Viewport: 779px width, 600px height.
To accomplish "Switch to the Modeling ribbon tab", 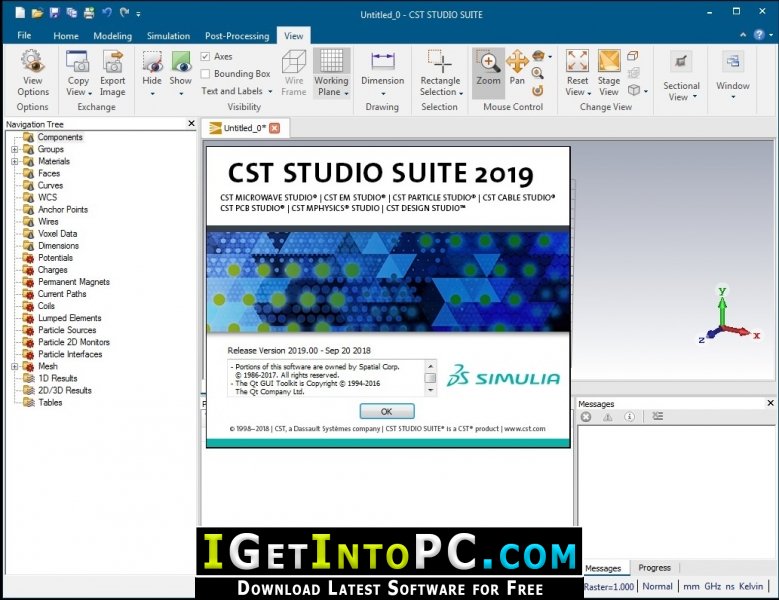I will 113,36.
